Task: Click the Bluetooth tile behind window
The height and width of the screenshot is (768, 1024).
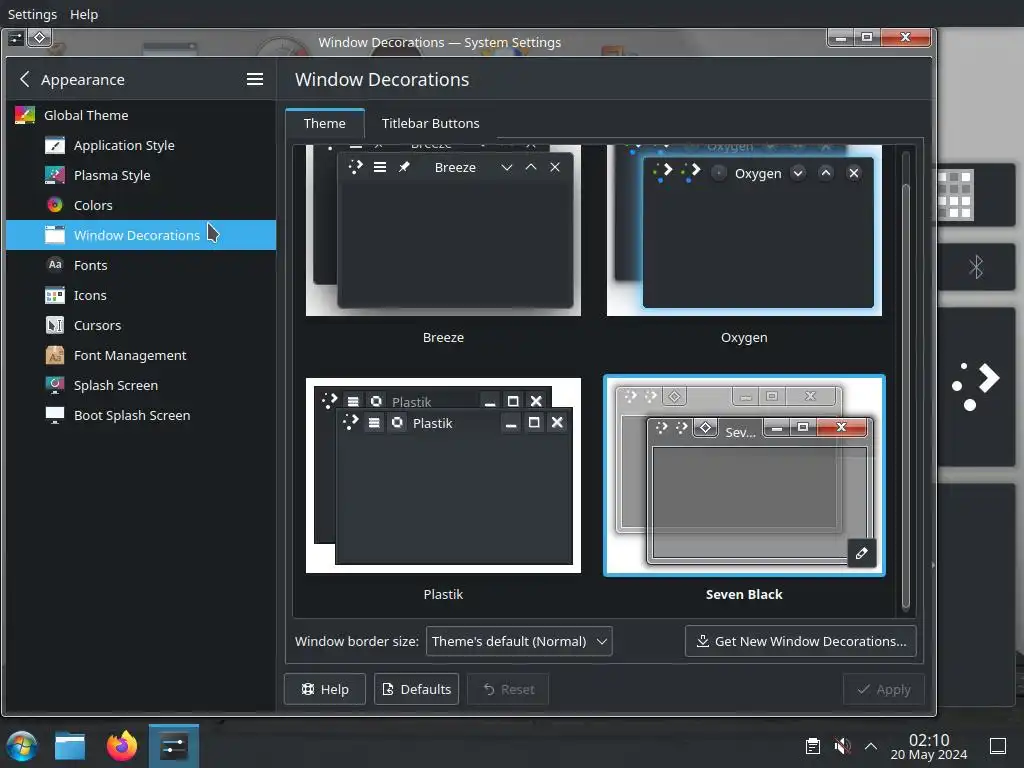Action: tap(976, 266)
